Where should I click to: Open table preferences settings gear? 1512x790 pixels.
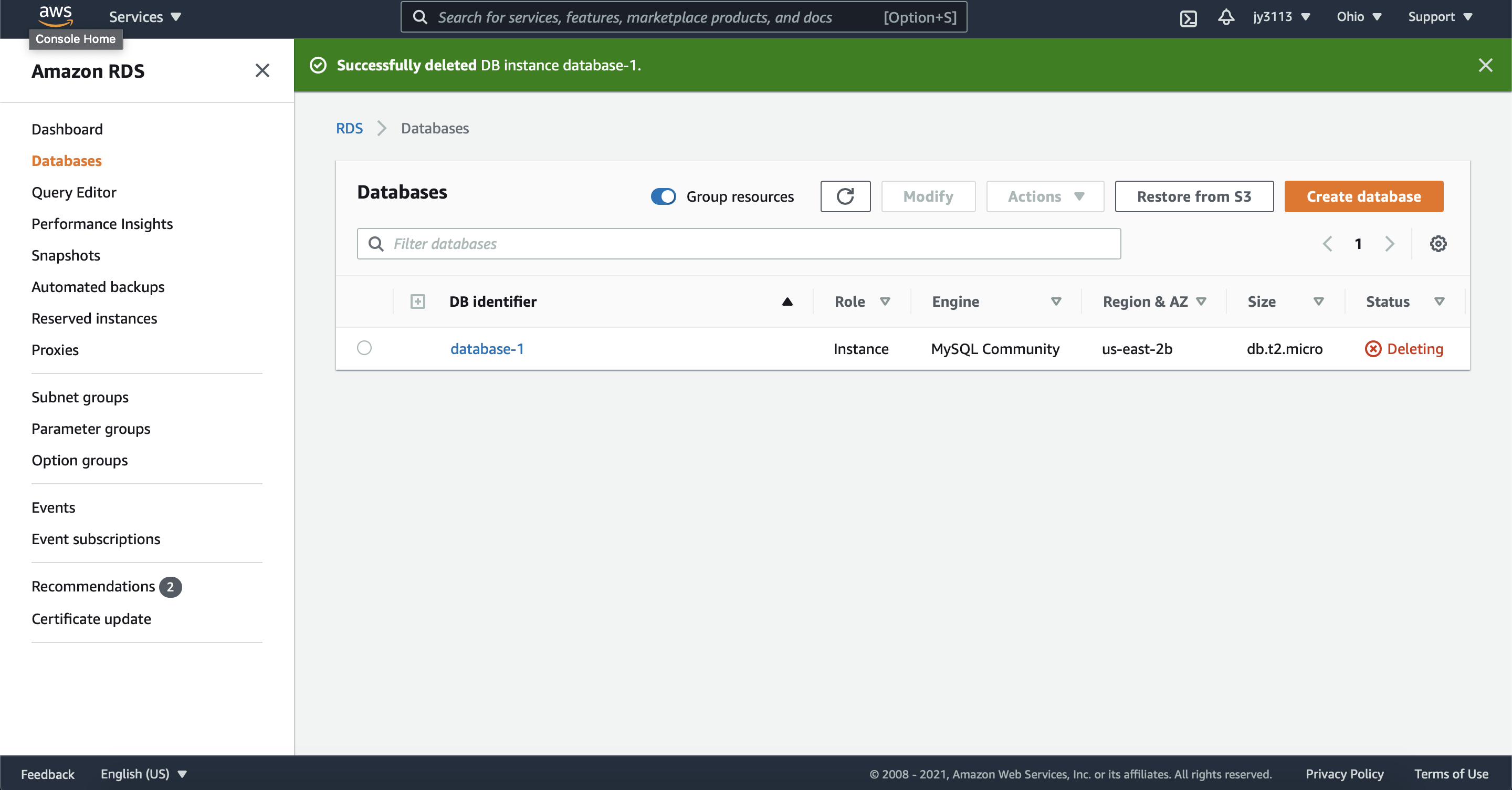coord(1437,244)
